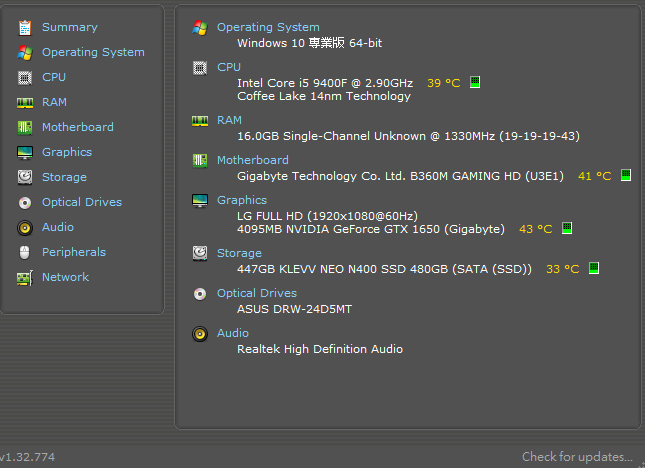This screenshot has height=468, width=645.
Task: Click the 16.0GB Single-Channel RAM text
Action: coord(408,136)
